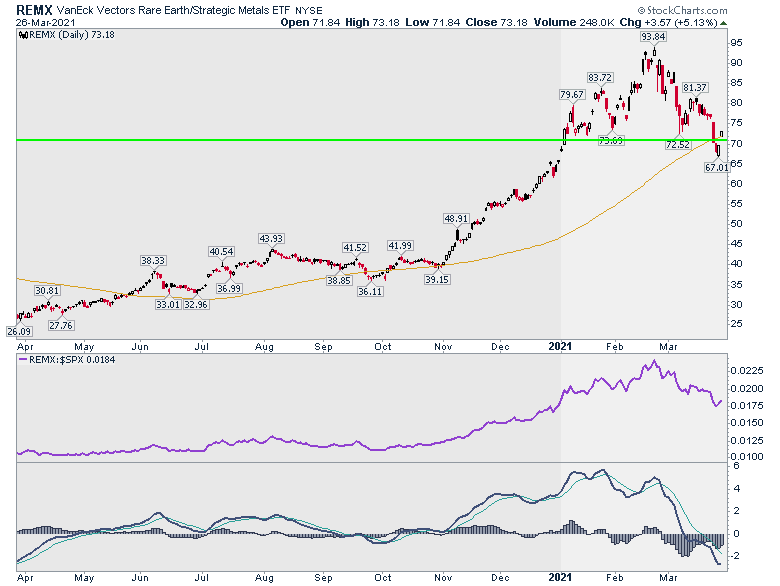The height and width of the screenshot is (586, 780).
Task: Click the 67.01 low price label
Action: (716, 168)
